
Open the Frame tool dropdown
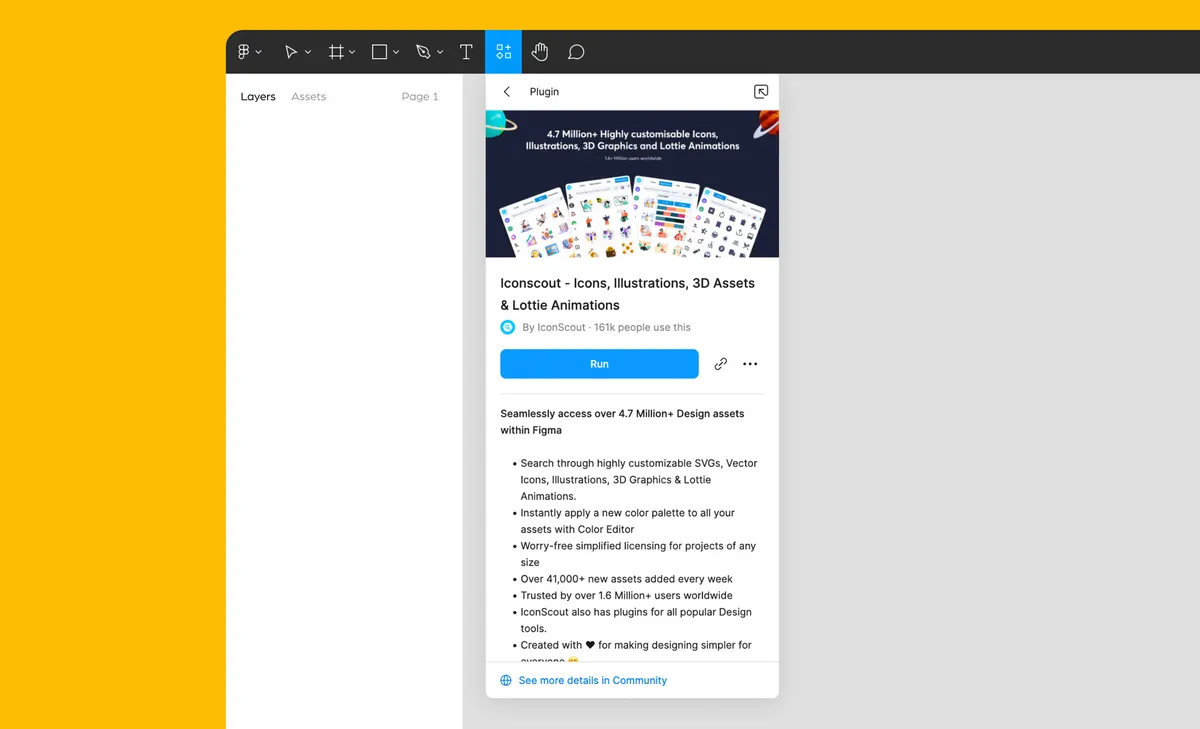coord(350,51)
